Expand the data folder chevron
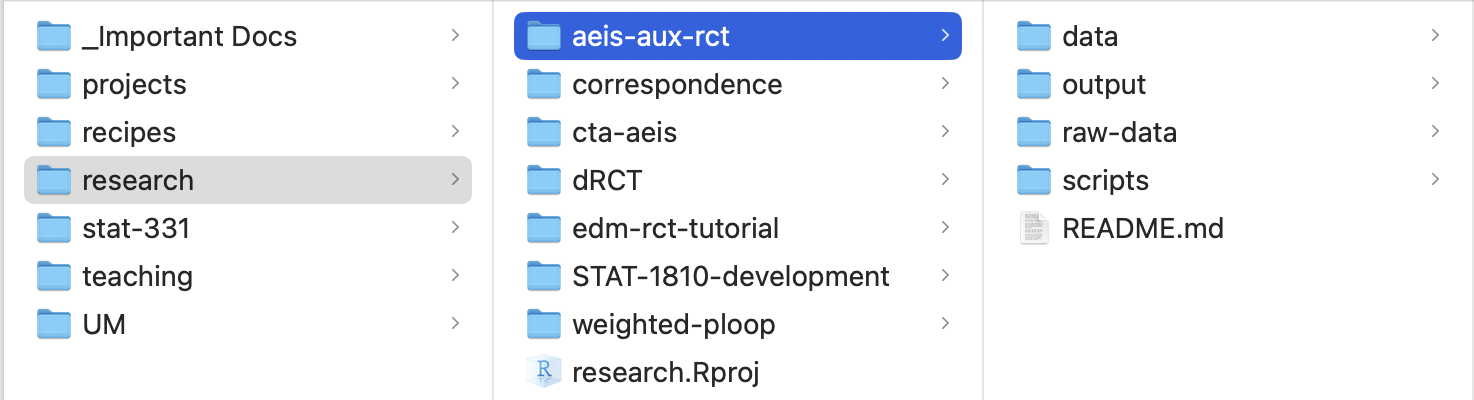This screenshot has height=400, width=1474. (1435, 36)
